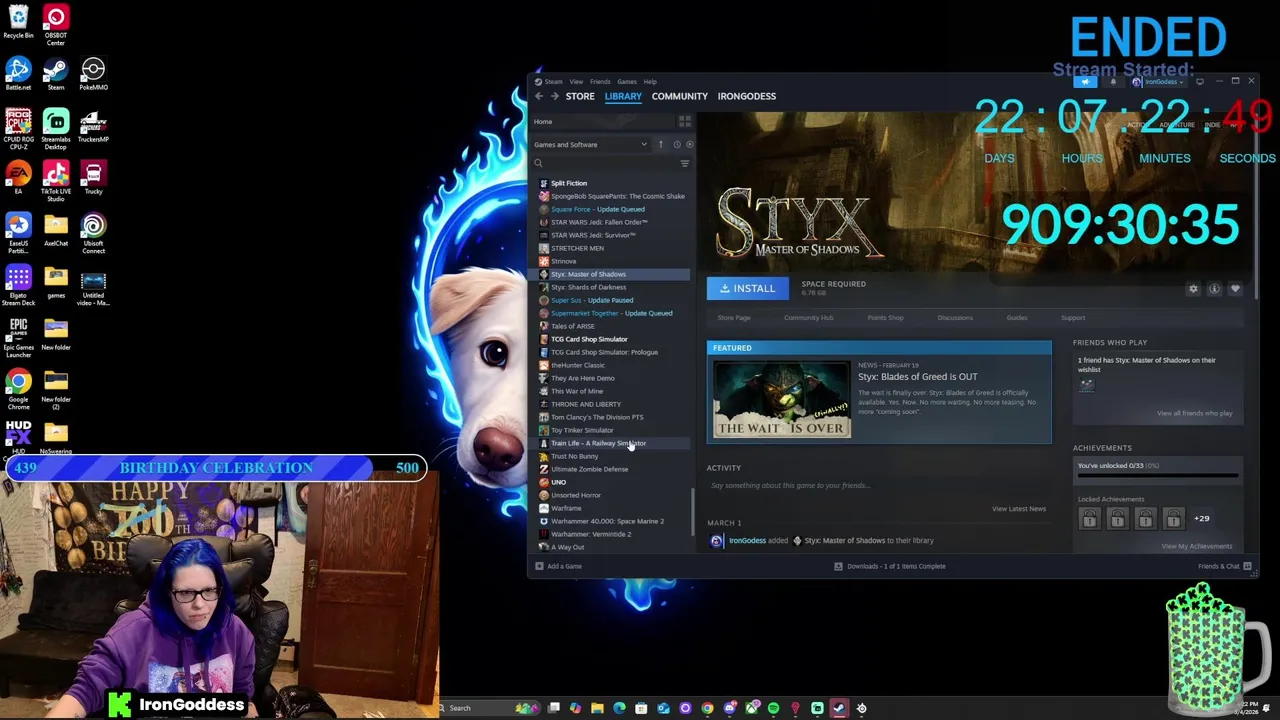The width and height of the screenshot is (1280, 720).
Task: Open game info icon for Styx
Action: tap(1214, 288)
